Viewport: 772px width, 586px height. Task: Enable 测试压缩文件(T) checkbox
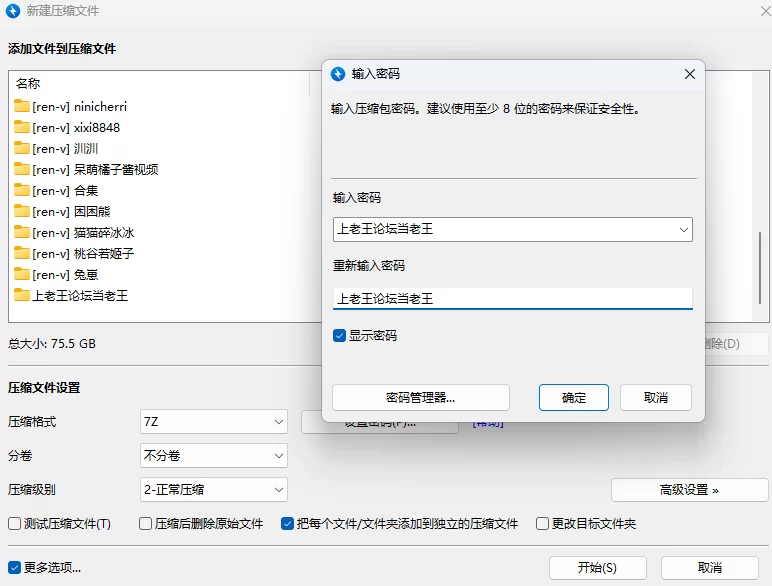point(14,523)
